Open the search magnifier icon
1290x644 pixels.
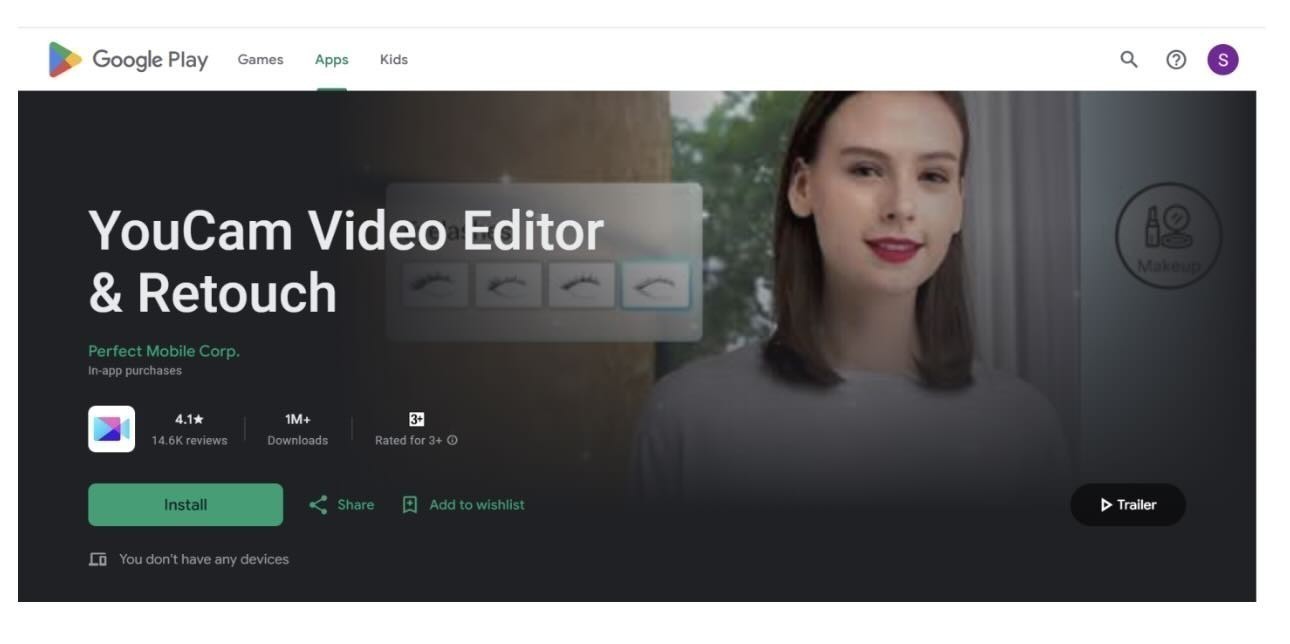(x=1129, y=60)
